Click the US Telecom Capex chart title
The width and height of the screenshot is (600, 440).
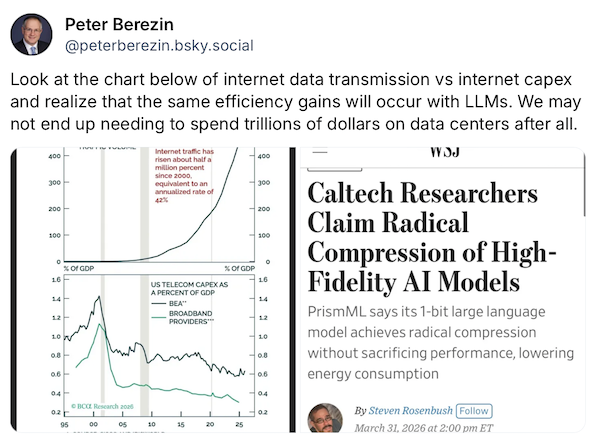(189, 288)
